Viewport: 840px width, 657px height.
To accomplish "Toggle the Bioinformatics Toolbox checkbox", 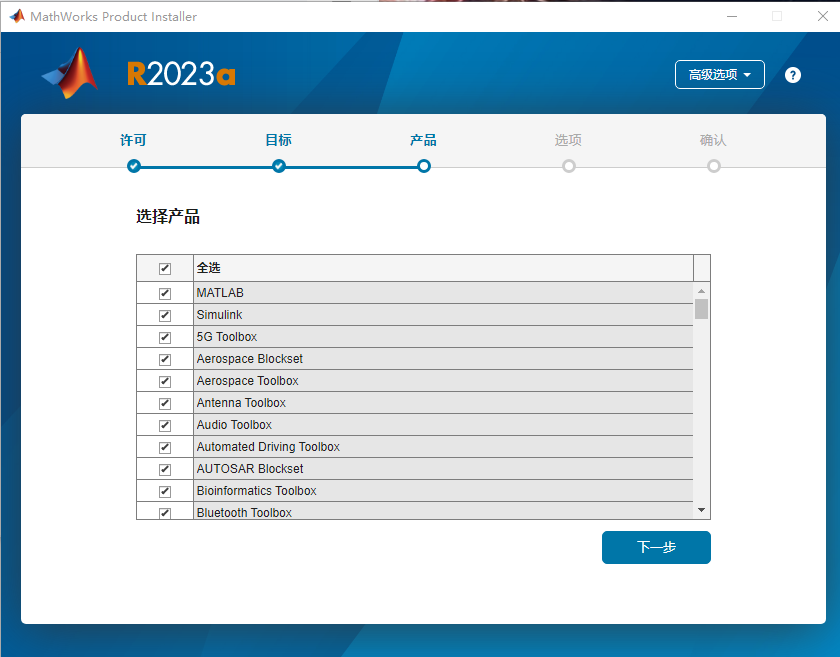I will click(164, 491).
